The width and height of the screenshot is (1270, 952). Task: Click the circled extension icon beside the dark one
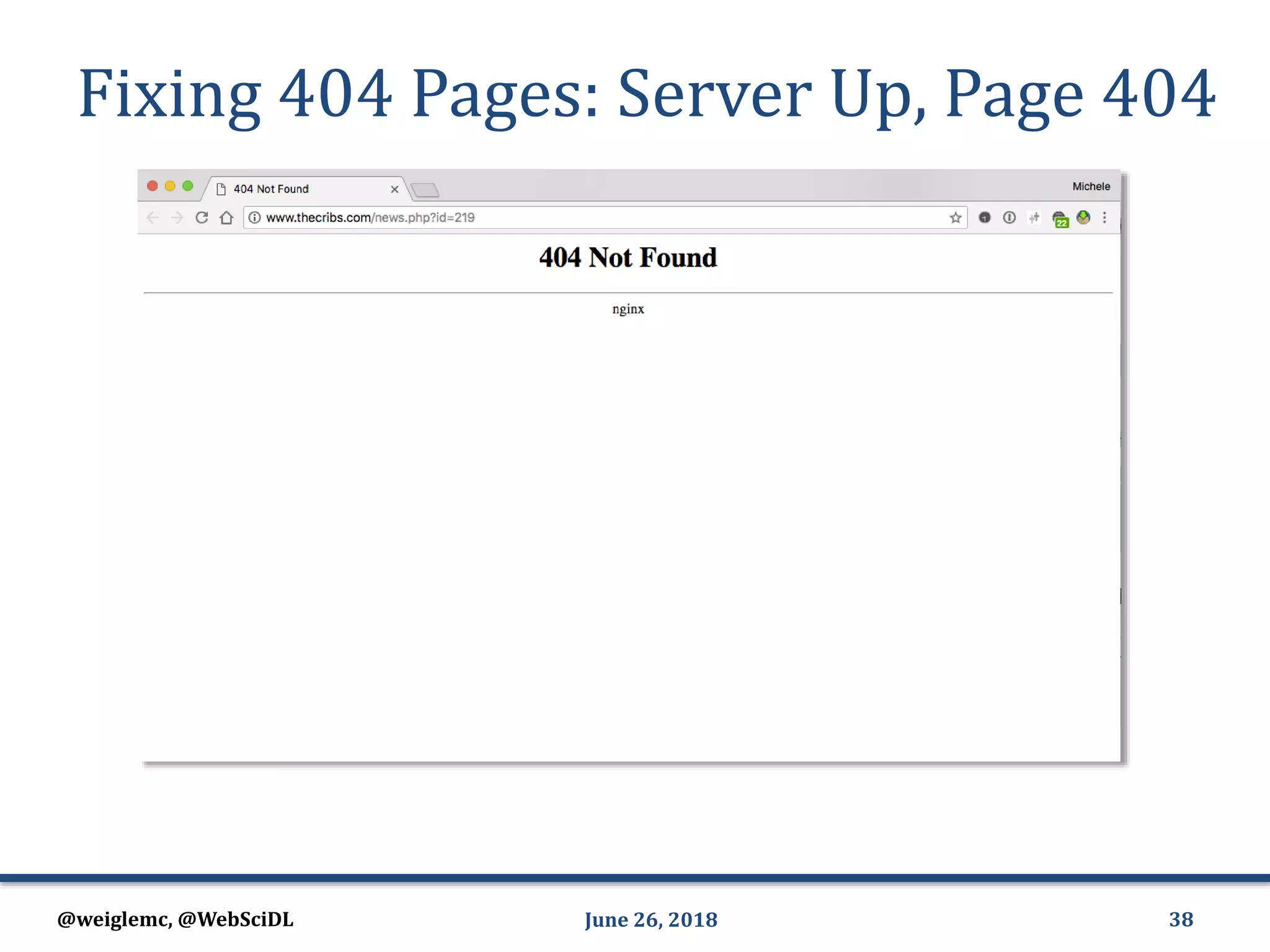coord(1009,218)
